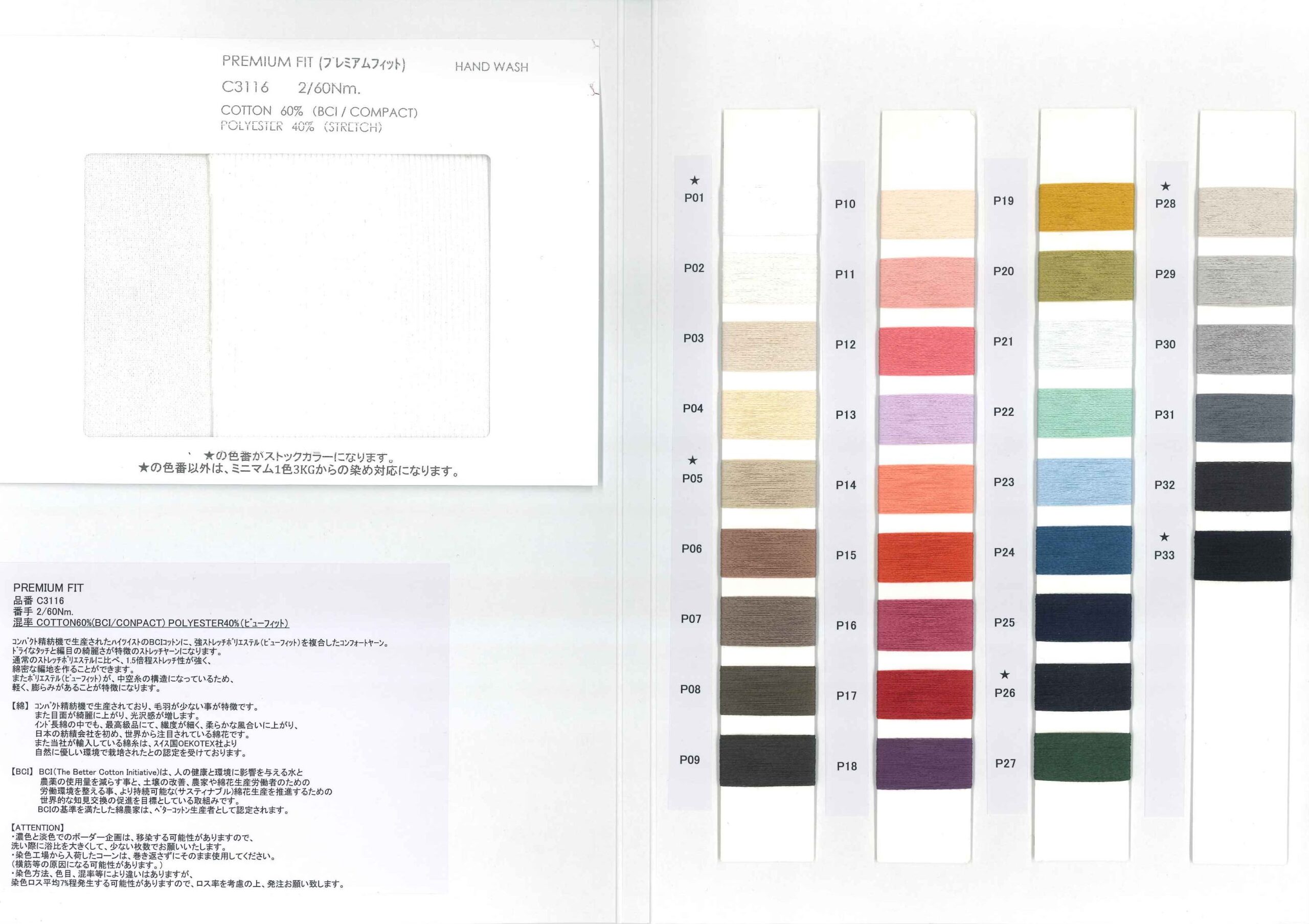Screen dimensions: 1309x924
Task: Pick the P33 black yarn swatch
Action: (1243, 556)
